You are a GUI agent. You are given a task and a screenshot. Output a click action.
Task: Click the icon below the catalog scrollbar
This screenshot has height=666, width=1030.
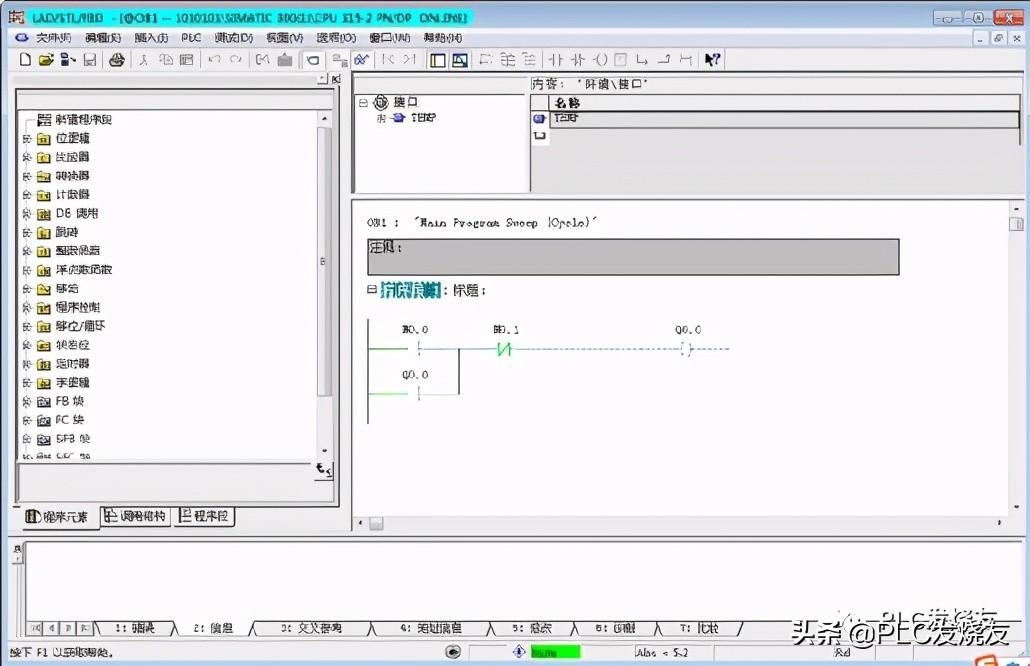(324, 470)
